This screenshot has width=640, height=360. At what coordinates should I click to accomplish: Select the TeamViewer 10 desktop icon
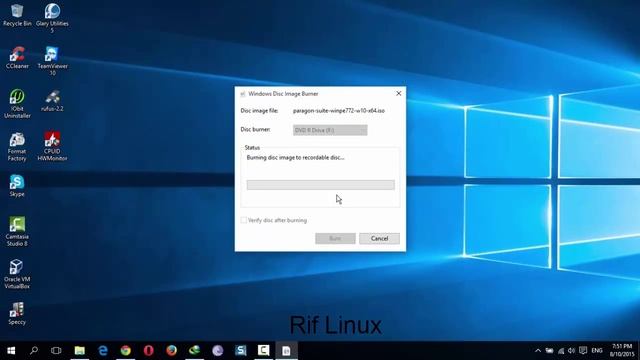(x=52, y=60)
